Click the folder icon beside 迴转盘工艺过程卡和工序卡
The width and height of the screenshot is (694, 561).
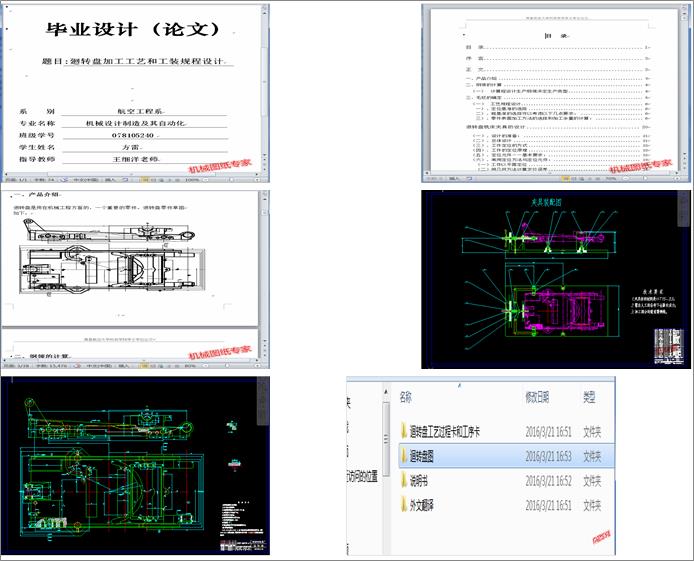tap(404, 431)
